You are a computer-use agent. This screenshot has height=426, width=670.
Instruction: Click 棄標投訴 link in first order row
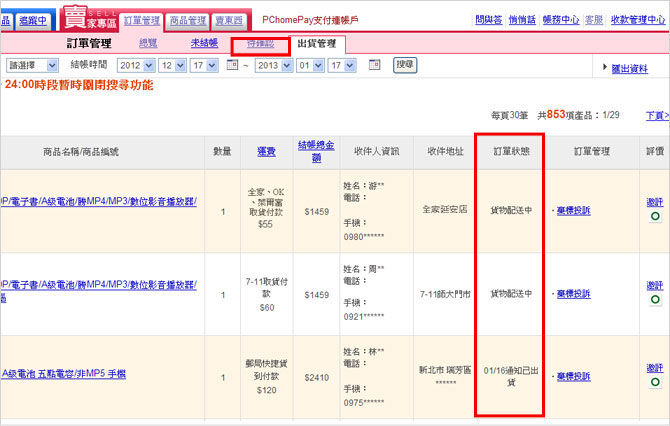(x=572, y=210)
